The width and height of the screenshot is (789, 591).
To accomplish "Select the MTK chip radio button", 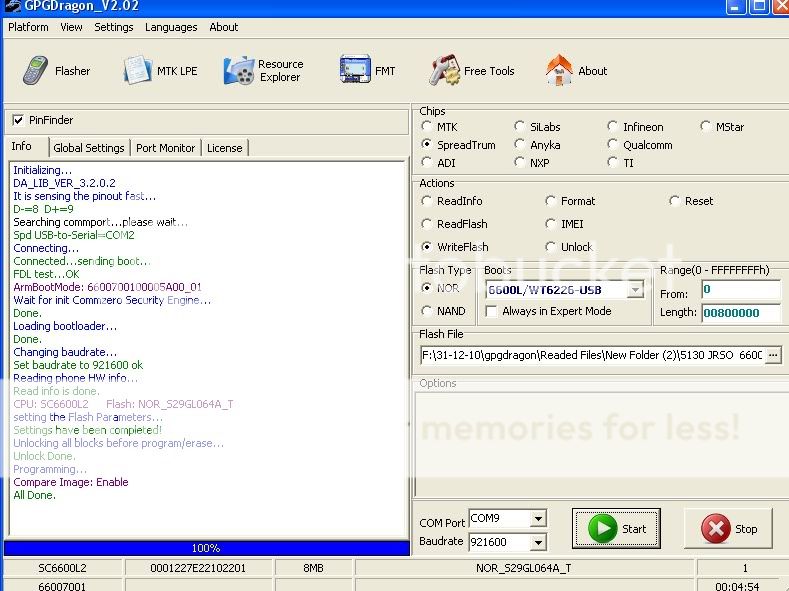I will point(426,126).
